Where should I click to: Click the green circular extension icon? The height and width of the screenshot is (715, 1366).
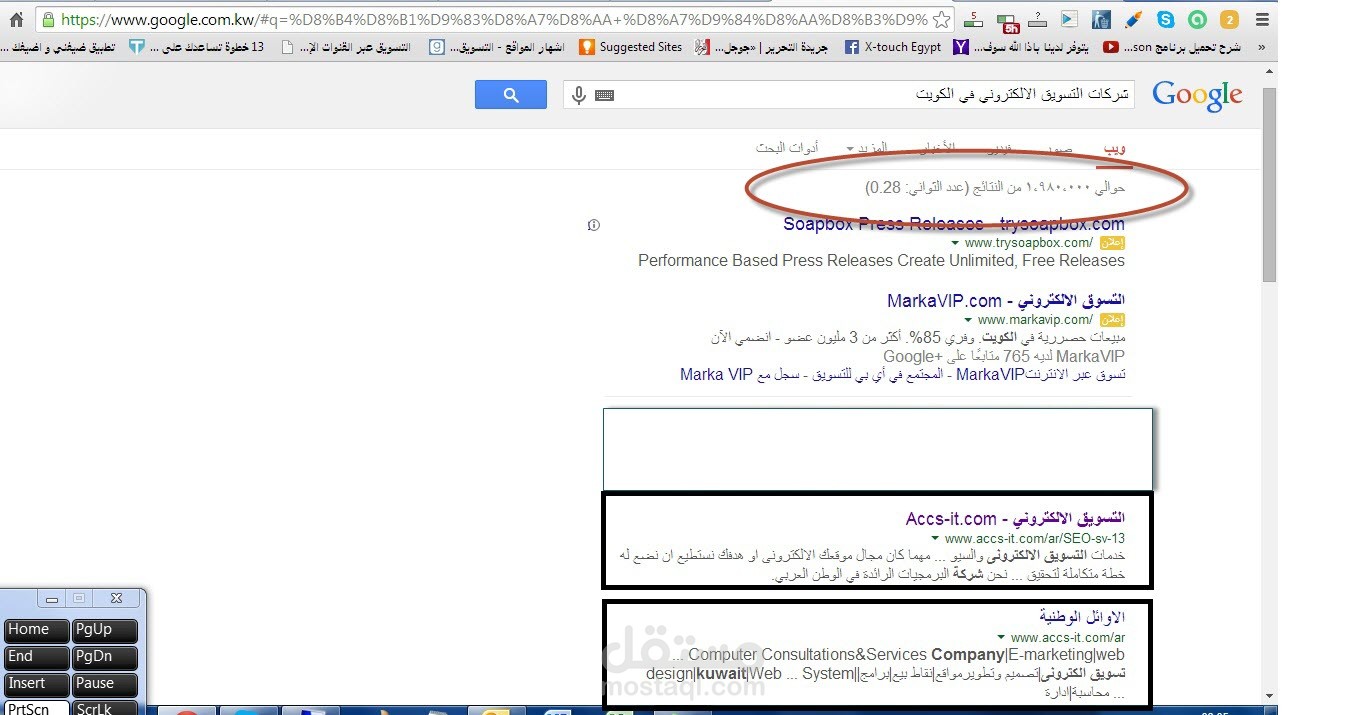[1198, 19]
